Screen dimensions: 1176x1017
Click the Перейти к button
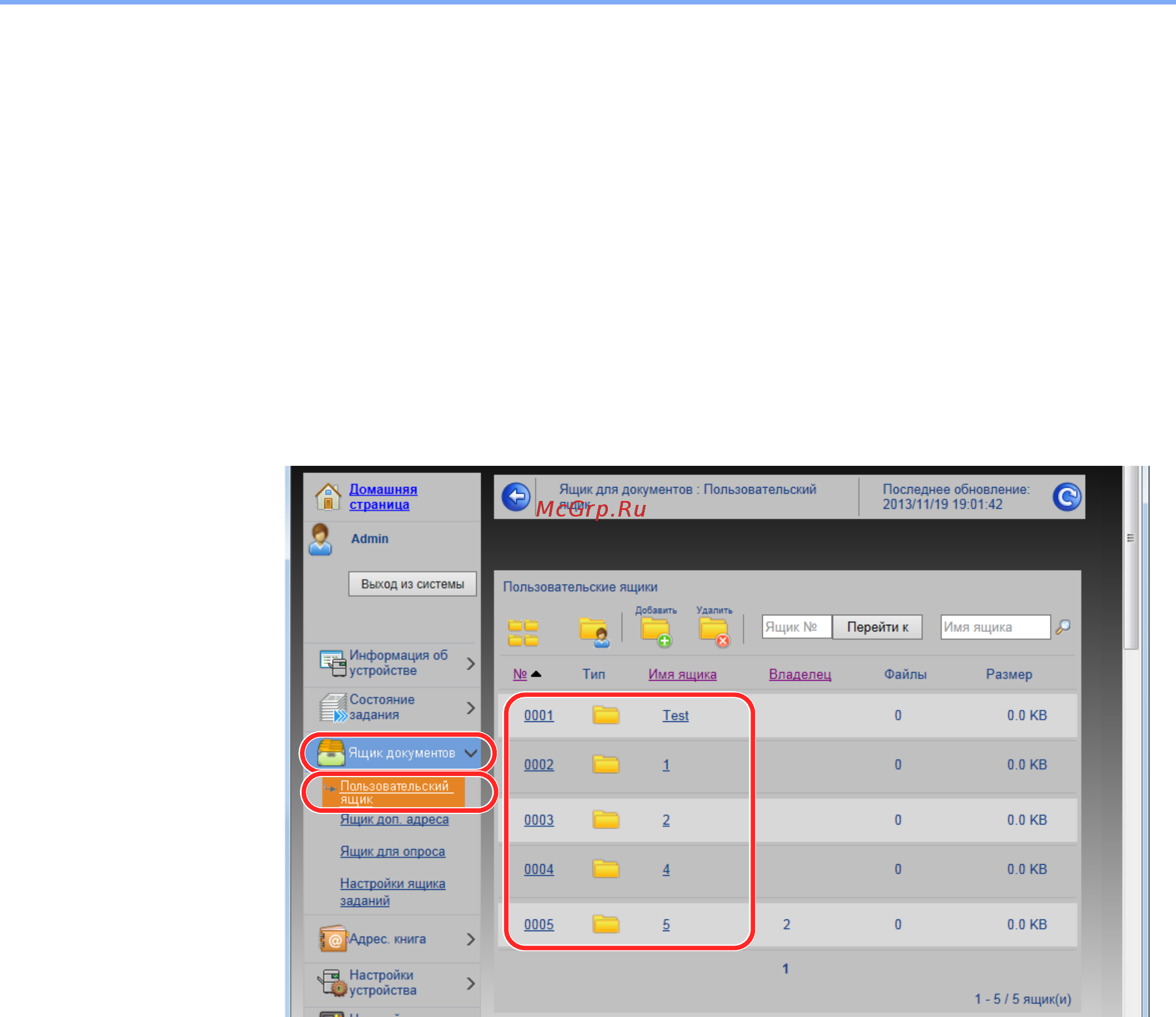pos(878,627)
